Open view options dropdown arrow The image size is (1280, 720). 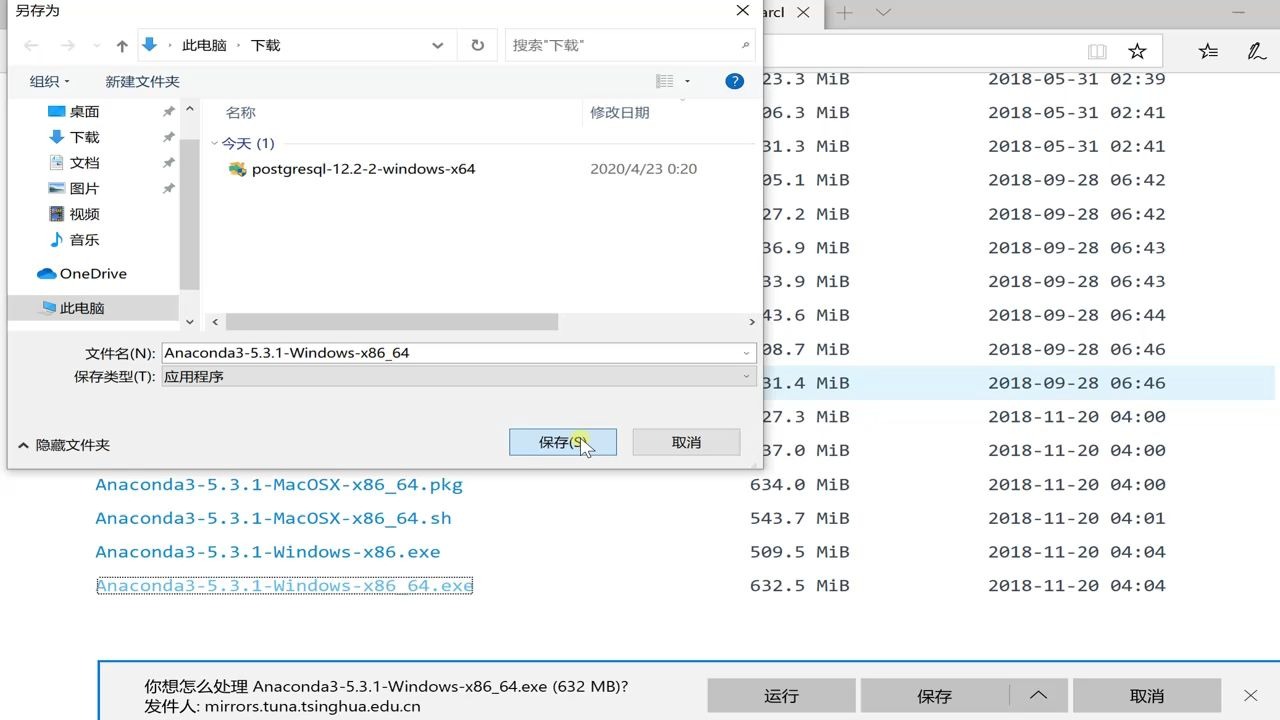click(x=688, y=82)
